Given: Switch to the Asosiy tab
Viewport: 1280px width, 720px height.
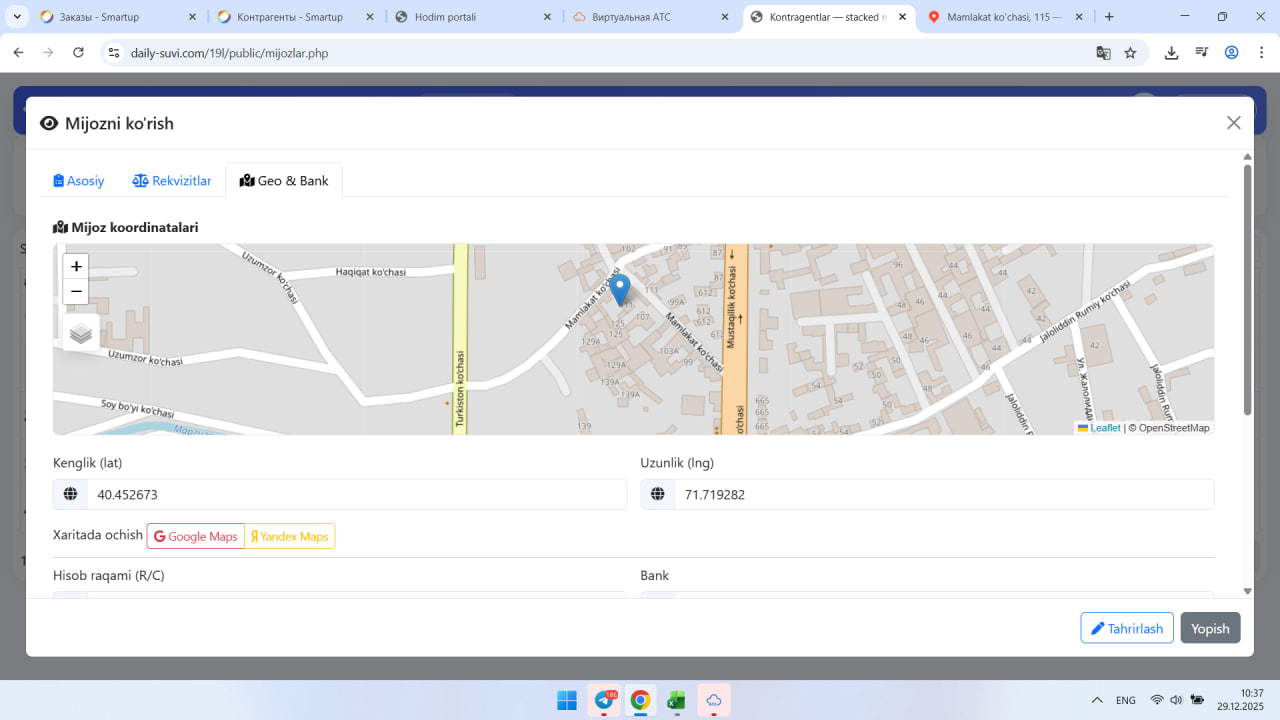Looking at the screenshot, I should [x=79, y=181].
